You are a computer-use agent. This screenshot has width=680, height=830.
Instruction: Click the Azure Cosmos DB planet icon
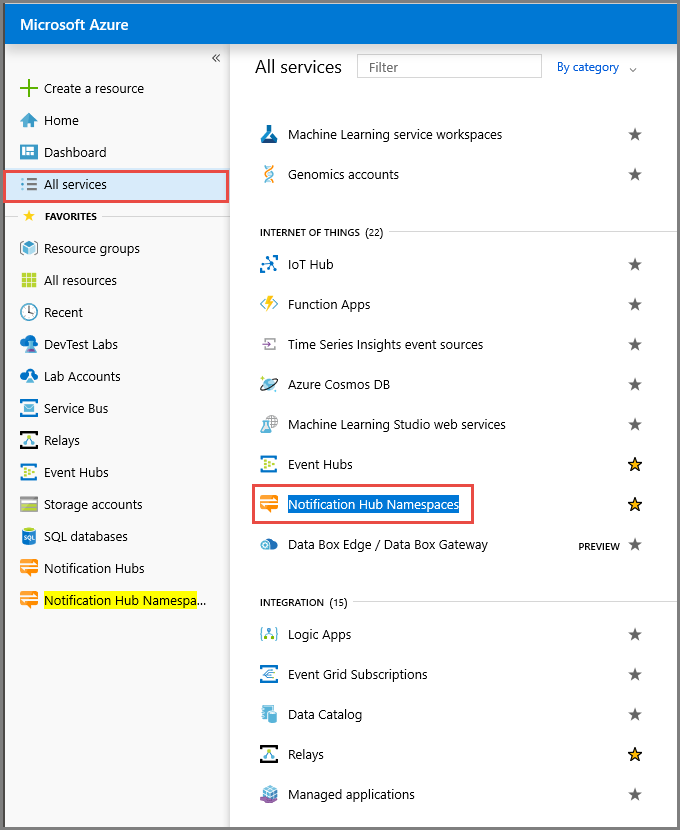click(x=269, y=384)
